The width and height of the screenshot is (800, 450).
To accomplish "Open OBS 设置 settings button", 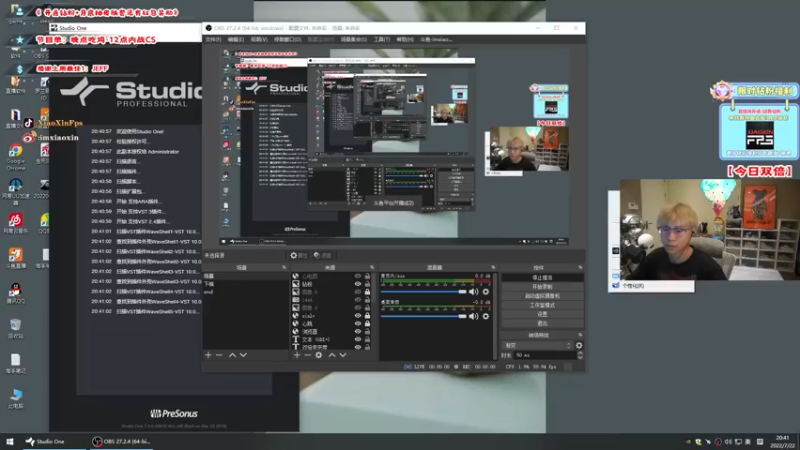I will (x=542, y=314).
